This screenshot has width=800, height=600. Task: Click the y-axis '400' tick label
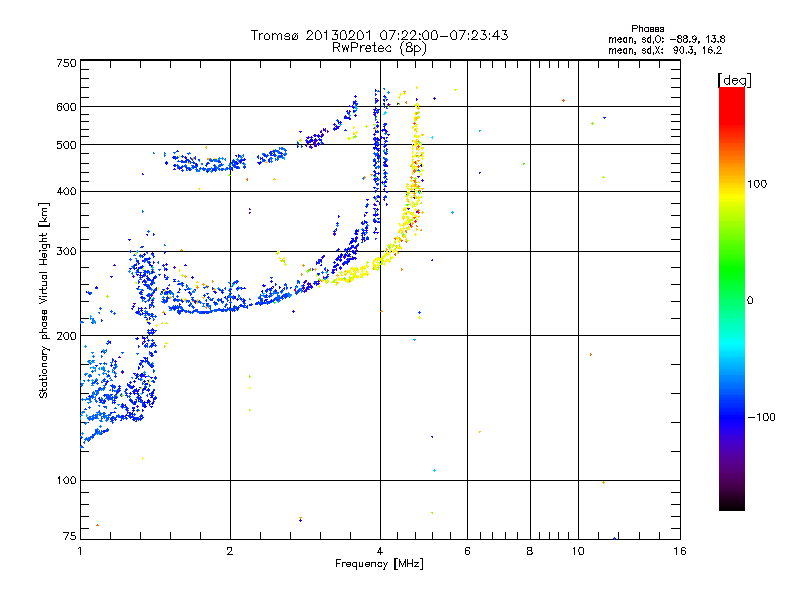pyautogui.click(x=66, y=192)
